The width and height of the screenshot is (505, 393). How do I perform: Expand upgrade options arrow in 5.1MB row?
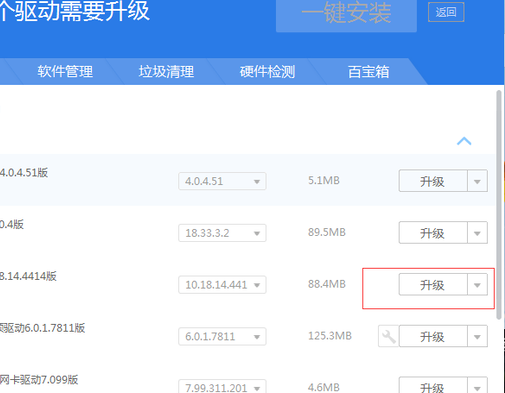[477, 181]
